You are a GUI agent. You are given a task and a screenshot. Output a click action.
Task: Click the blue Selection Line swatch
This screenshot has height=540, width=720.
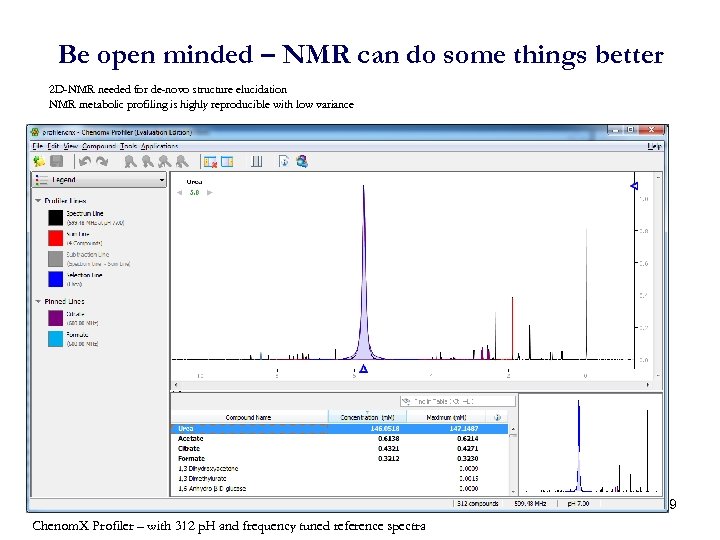[x=56, y=279]
